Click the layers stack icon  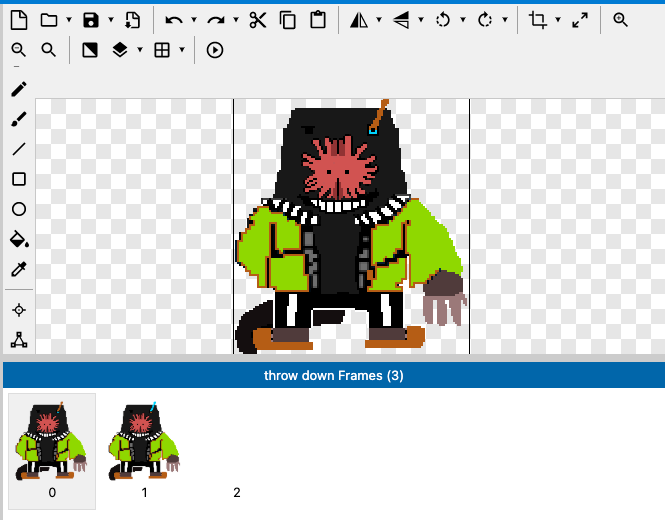[x=120, y=50]
